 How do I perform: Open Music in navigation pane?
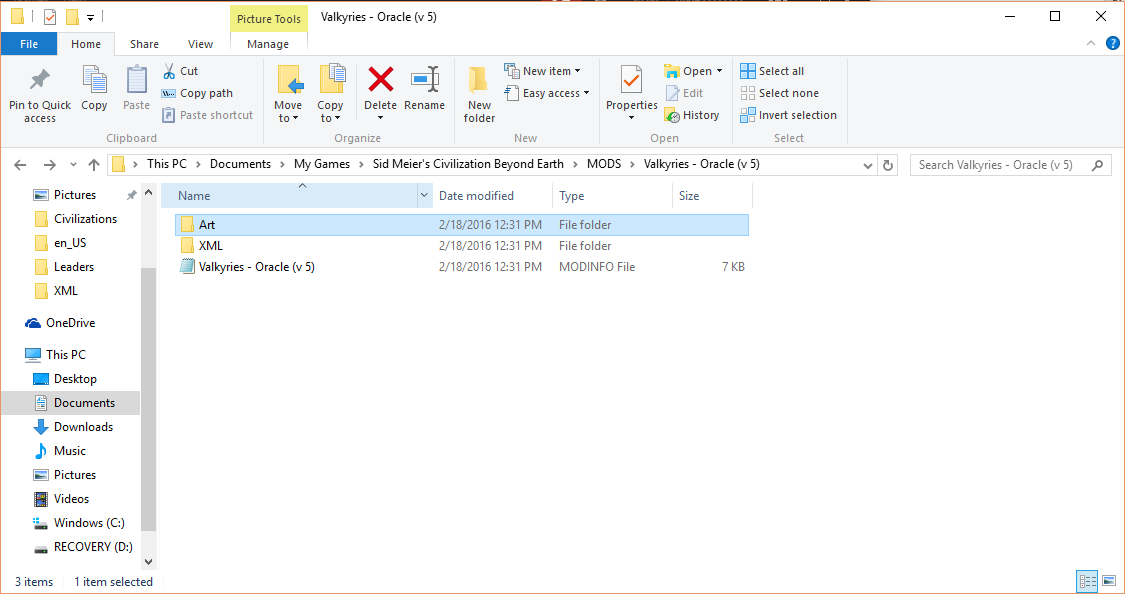pos(69,451)
